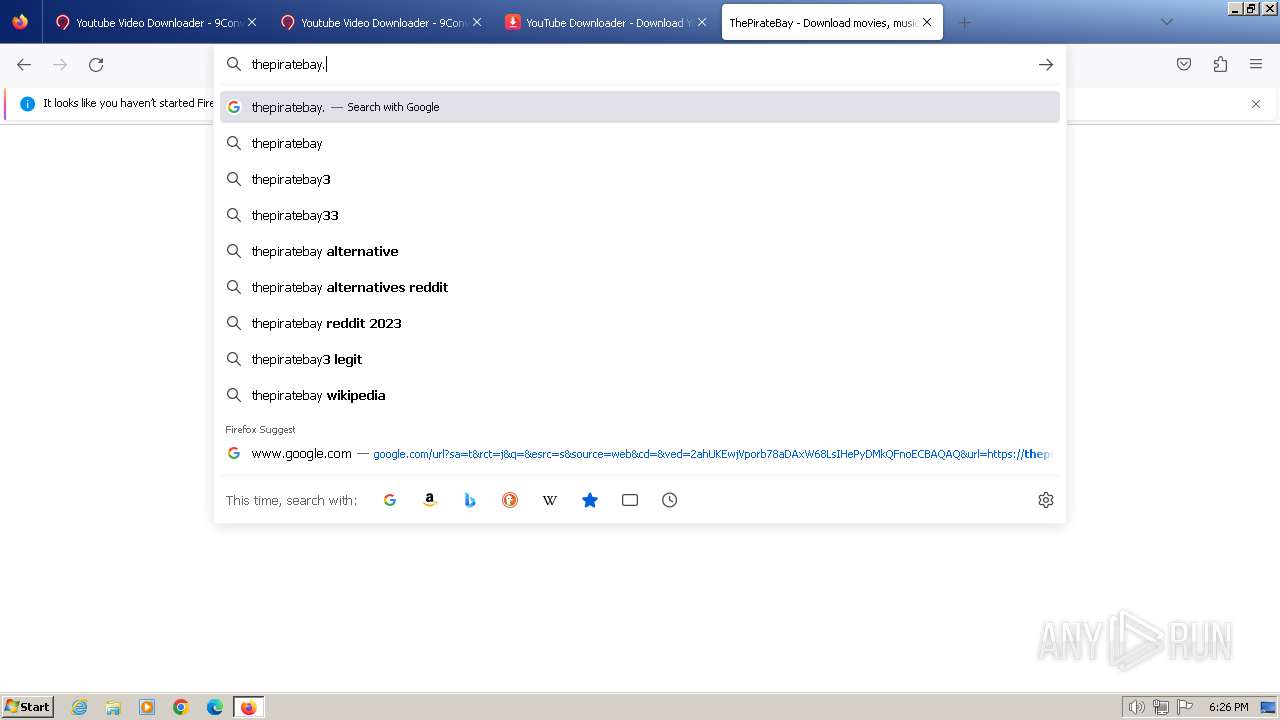
Task: Click the 6:26 PM system clock
Action: (1229, 707)
